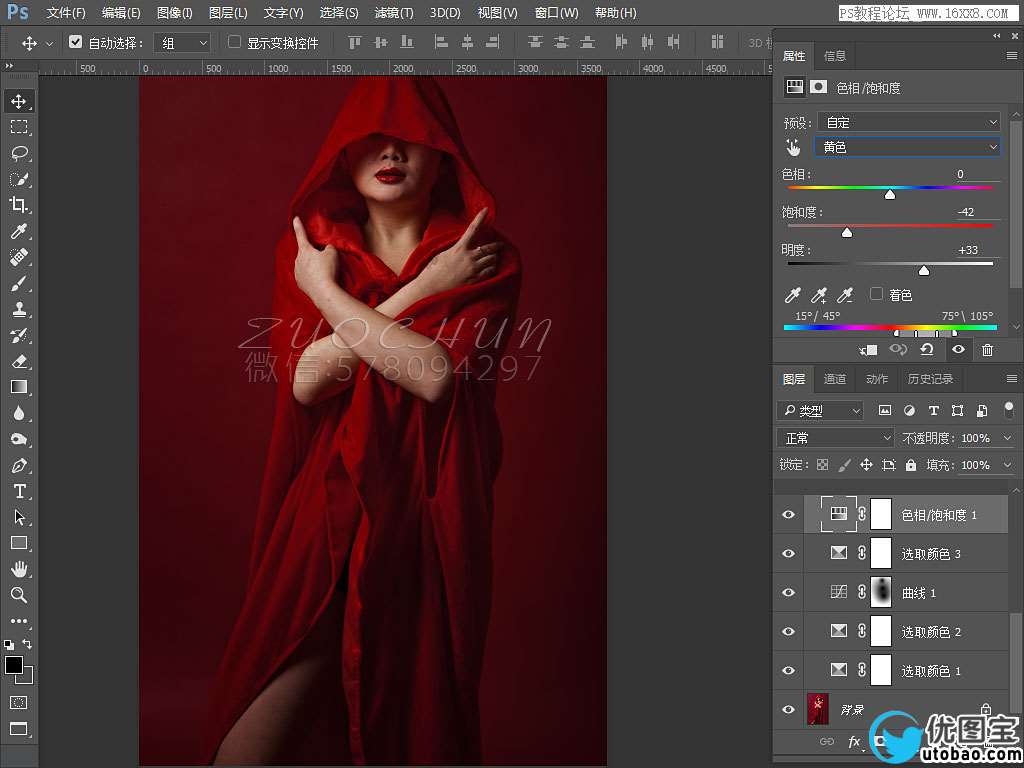Toggle Quick Mask mode
The width and height of the screenshot is (1024, 768).
(x=19, y=702)
